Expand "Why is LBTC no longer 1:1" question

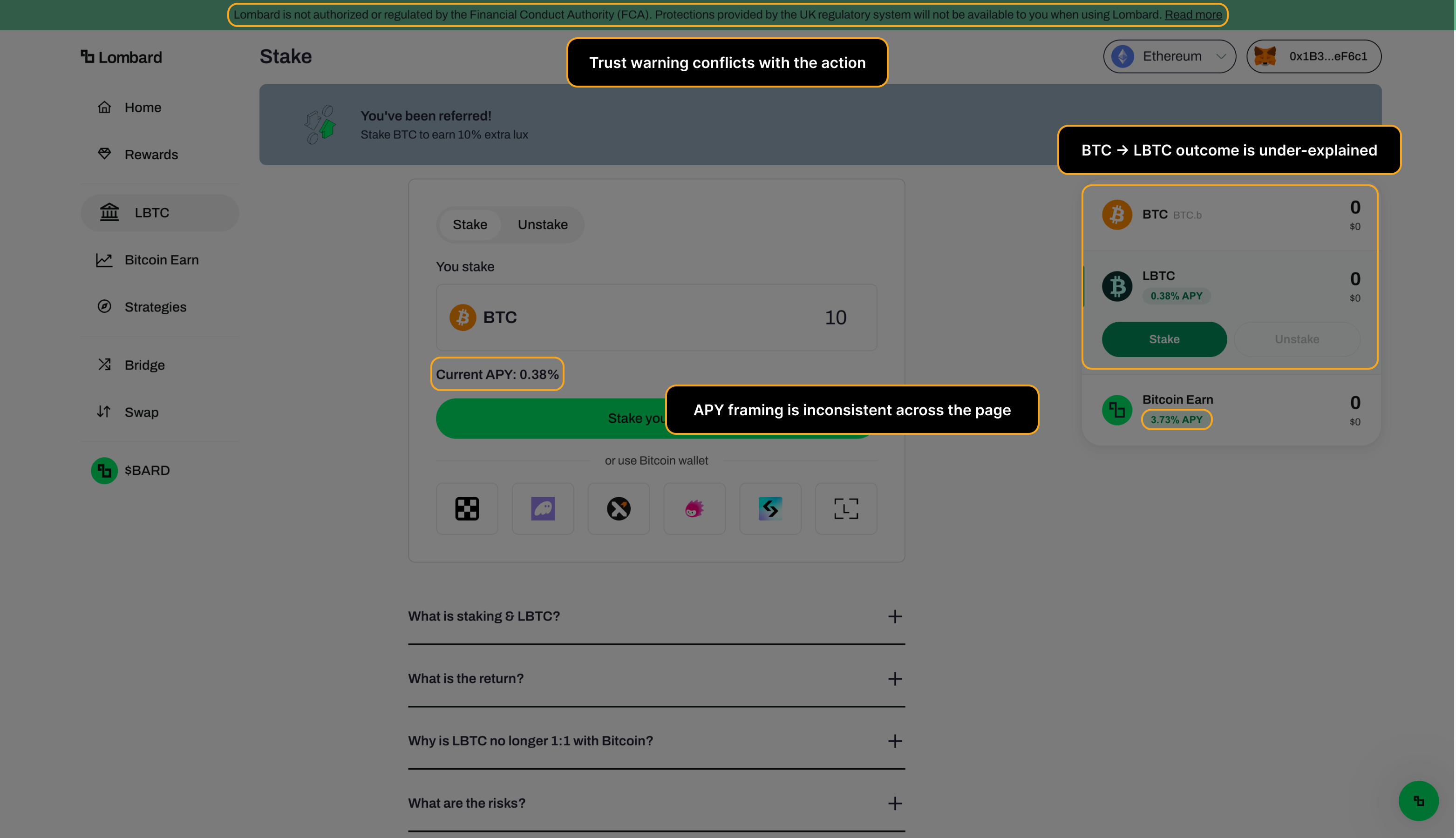656,741
